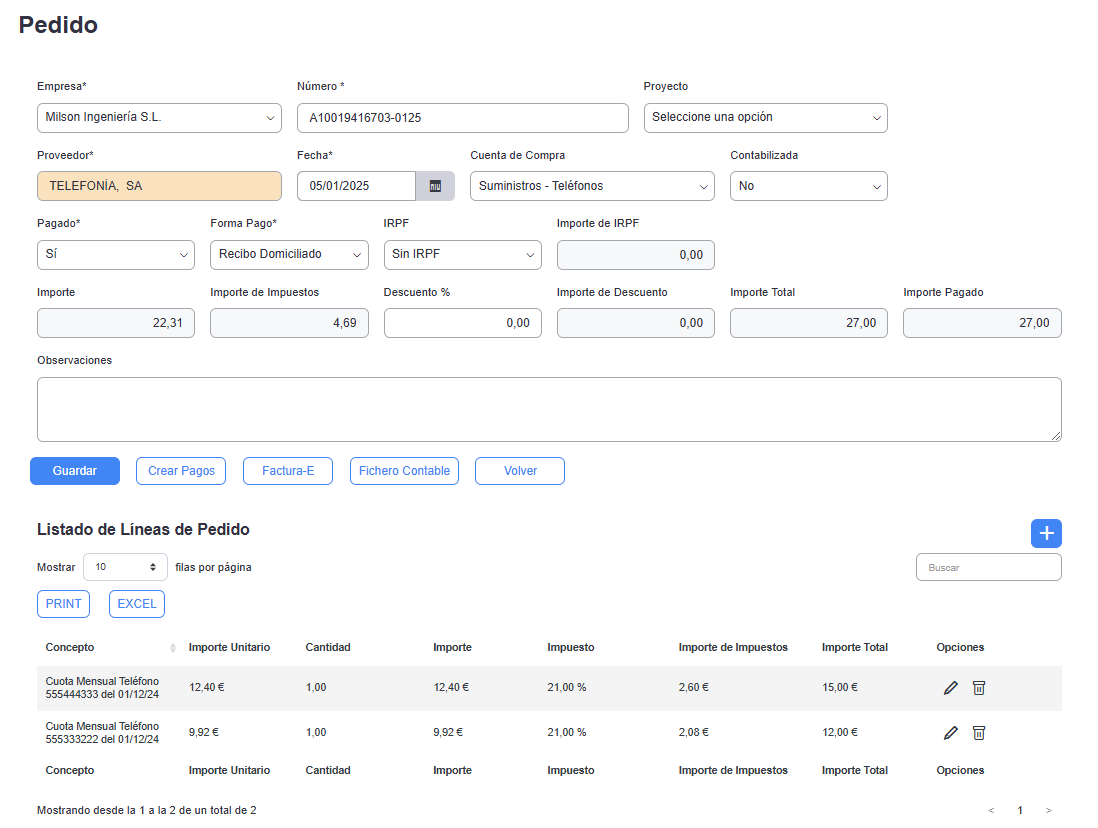The width and height of the screenshot is (1098, 828).
Task: Delete the 9,92 € line with trash icon
Action: coord(979,733)
